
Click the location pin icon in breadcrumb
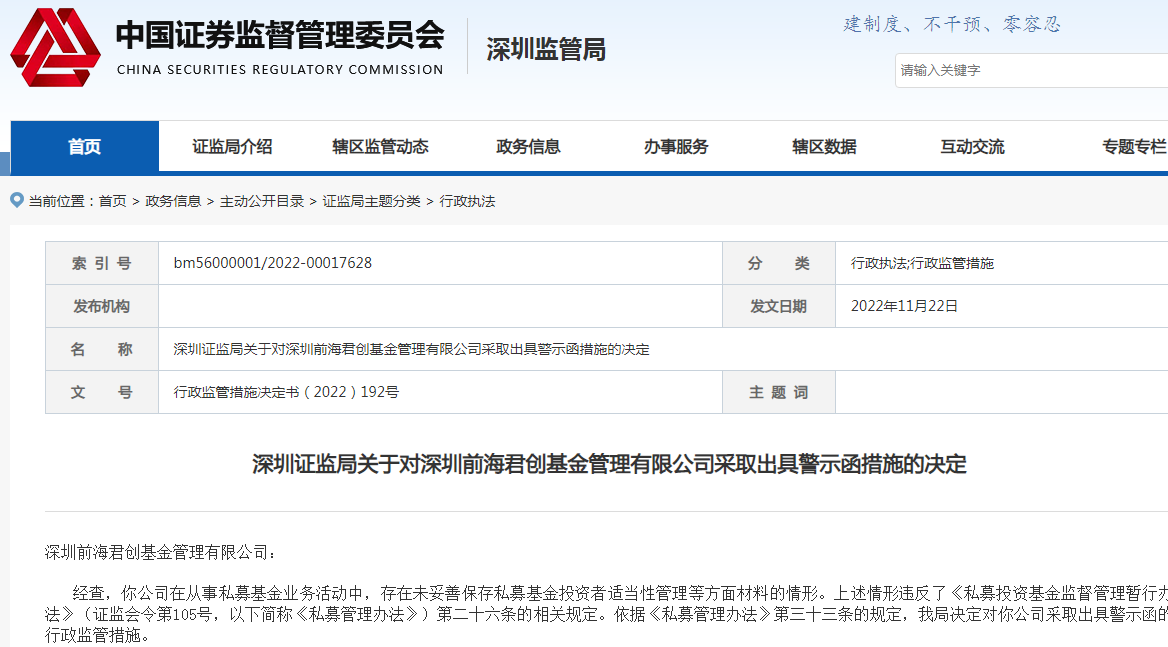16,200
